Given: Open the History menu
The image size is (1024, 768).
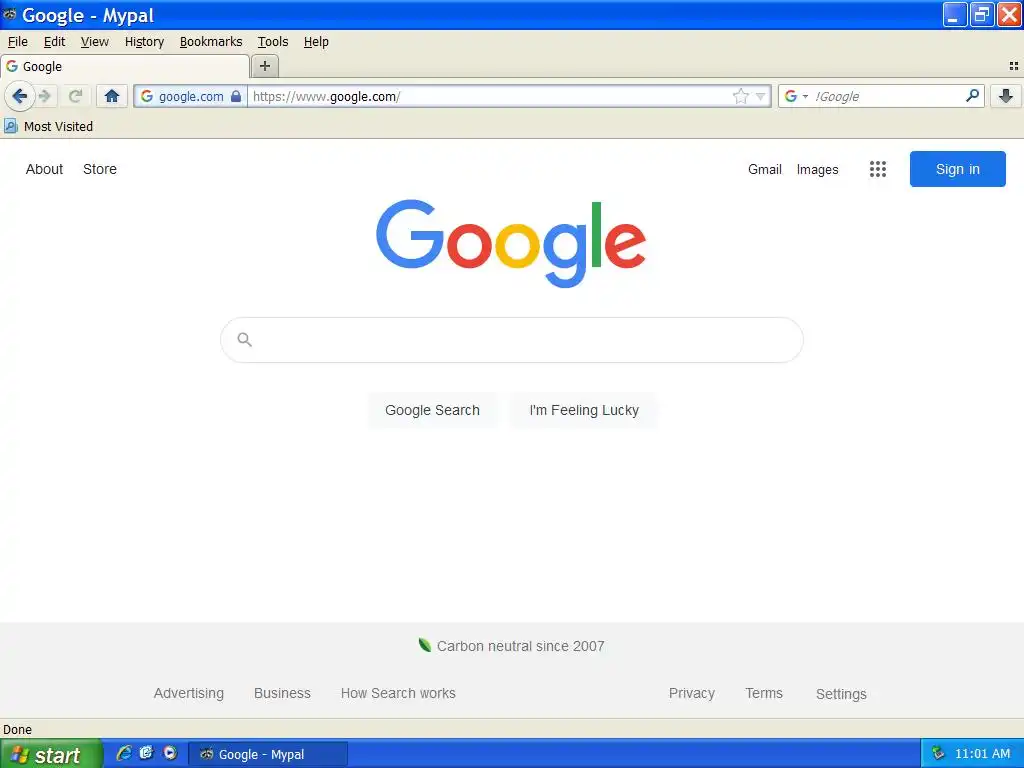Looking at the screenshot, I should pos(144,42).
